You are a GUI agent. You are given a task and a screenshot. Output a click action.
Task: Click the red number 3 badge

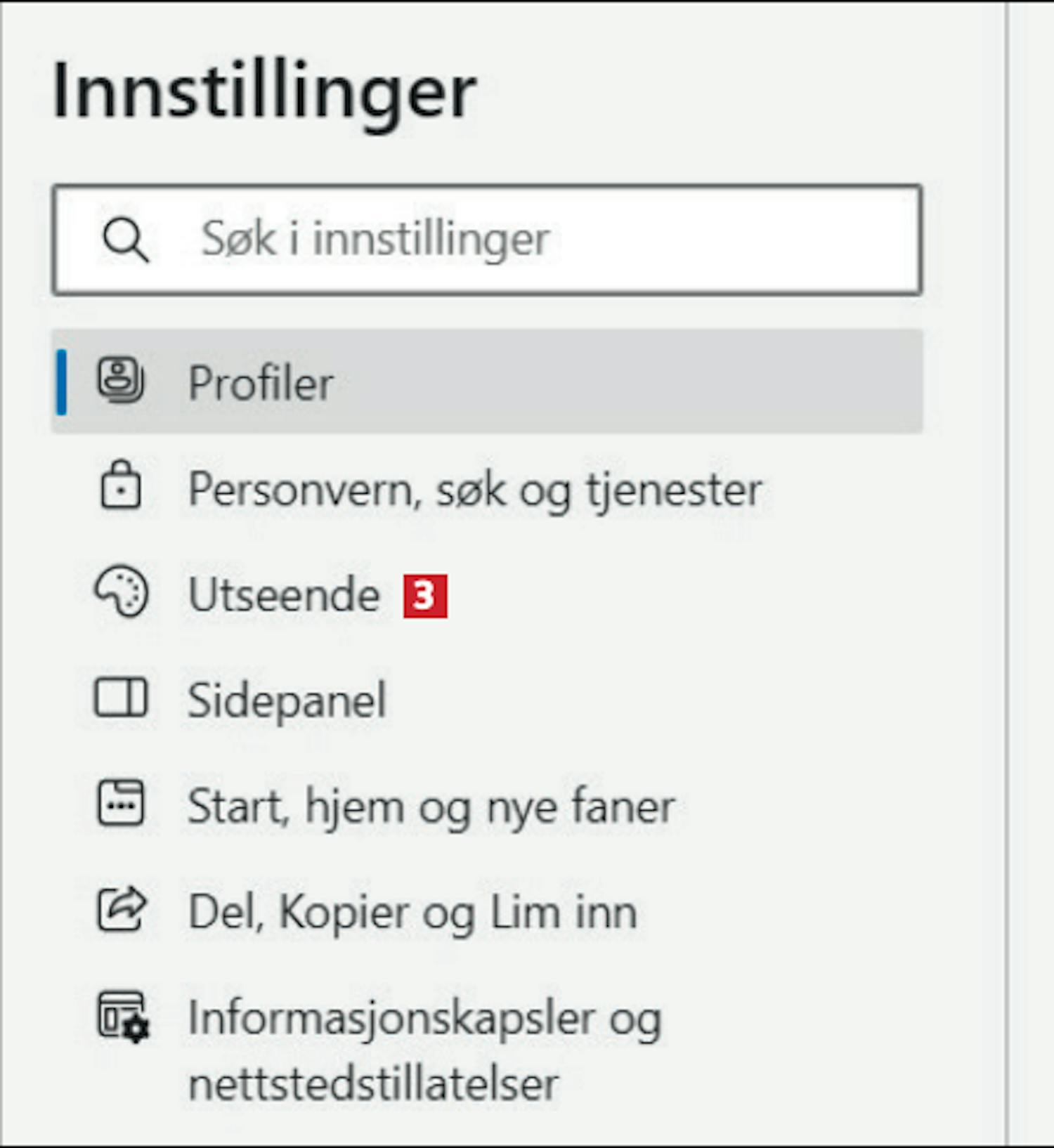click(x=425, y=596)
